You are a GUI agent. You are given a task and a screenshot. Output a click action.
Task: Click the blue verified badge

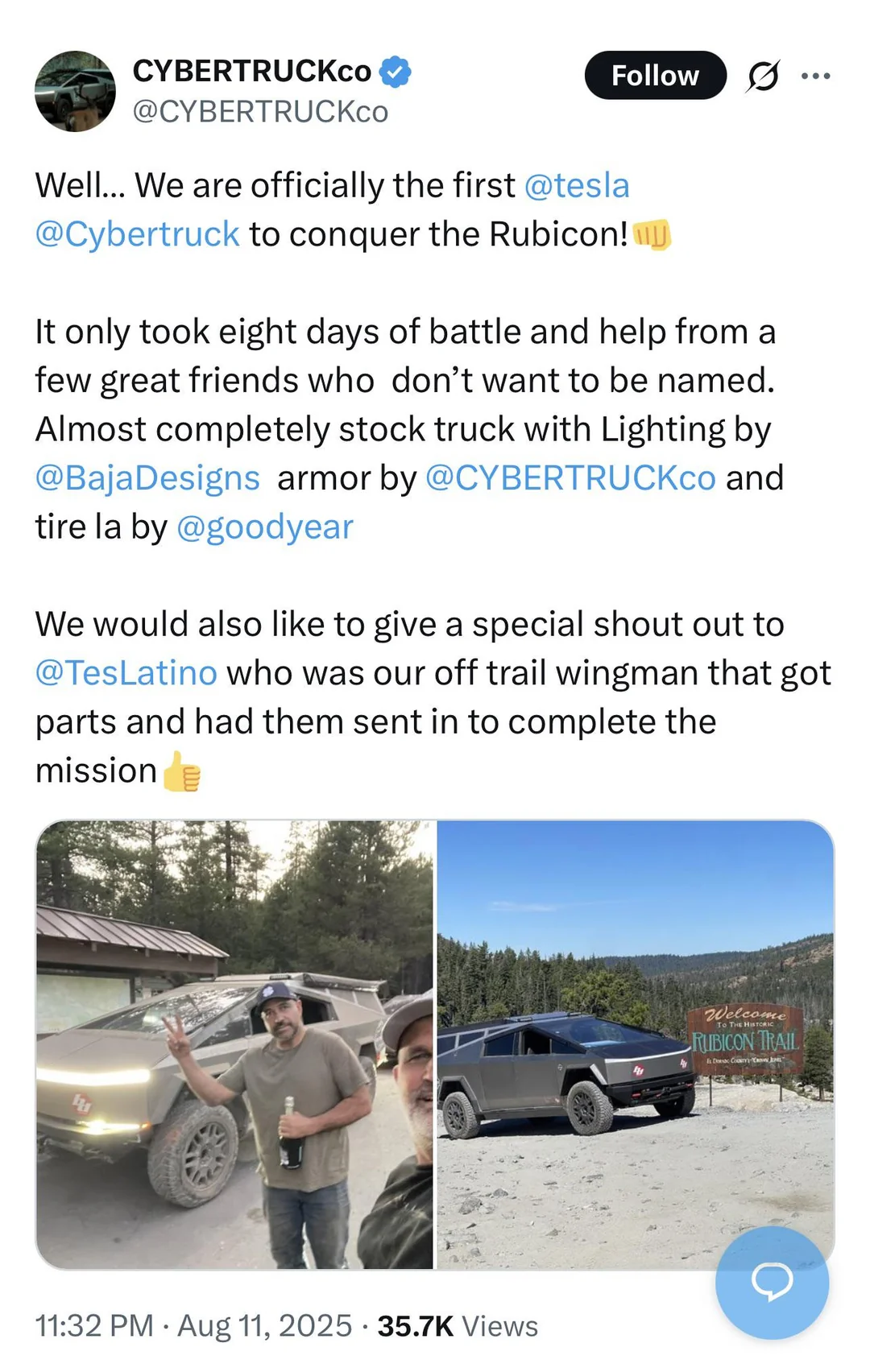[x=395, y=72]
